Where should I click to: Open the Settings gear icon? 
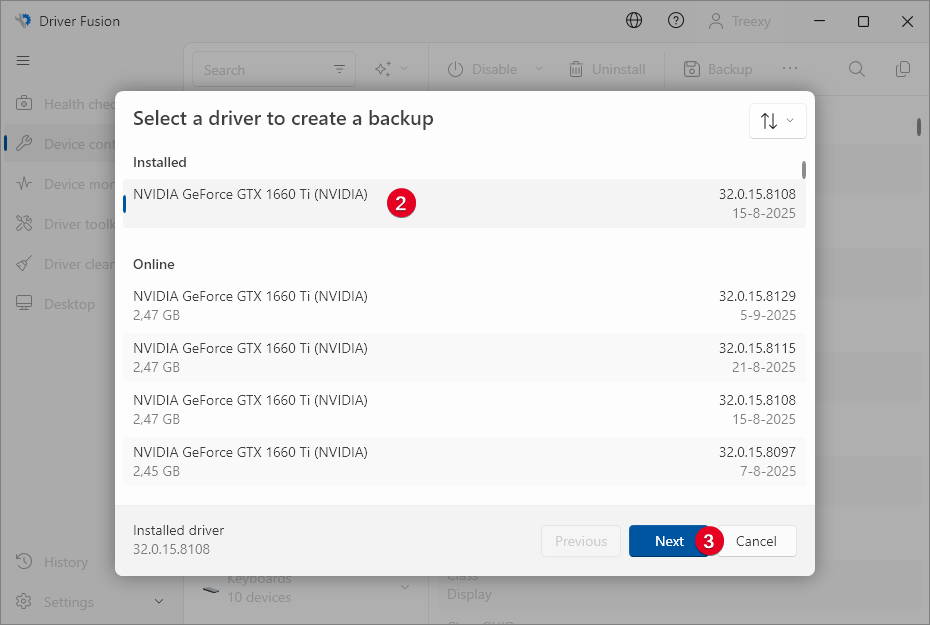pos(24,601)
